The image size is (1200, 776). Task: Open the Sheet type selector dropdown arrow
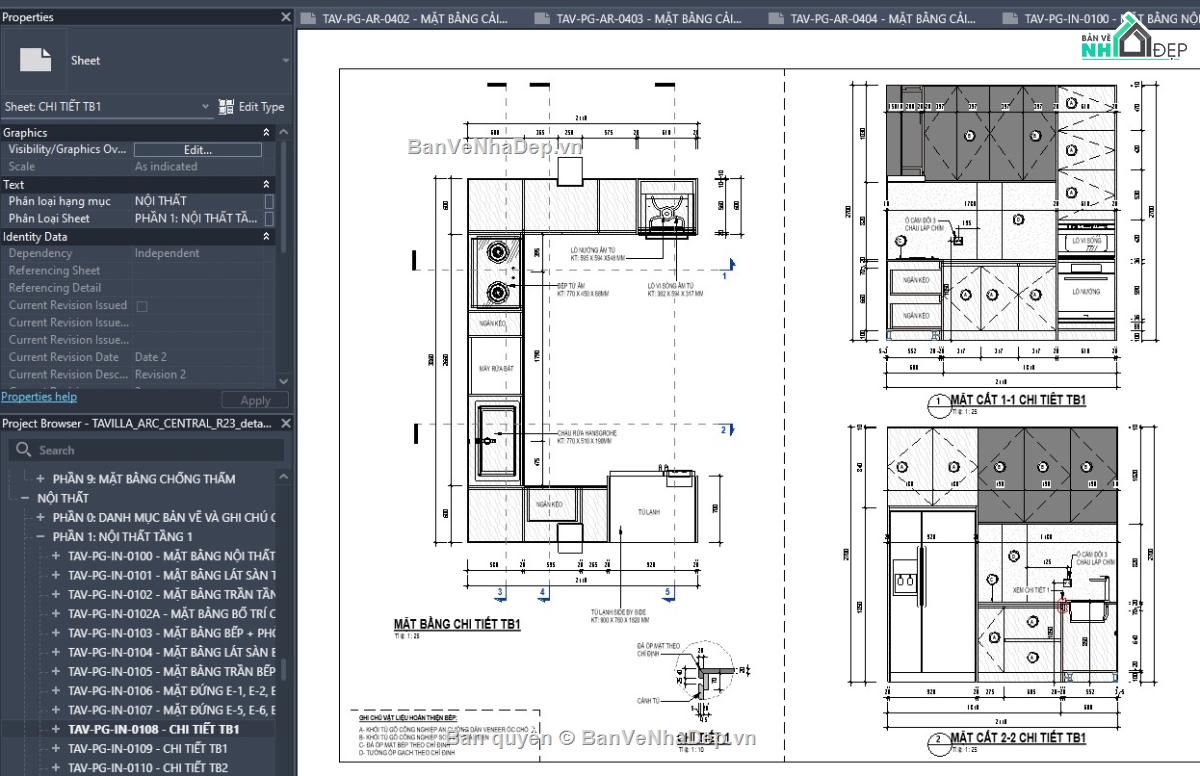pos(286,61)
